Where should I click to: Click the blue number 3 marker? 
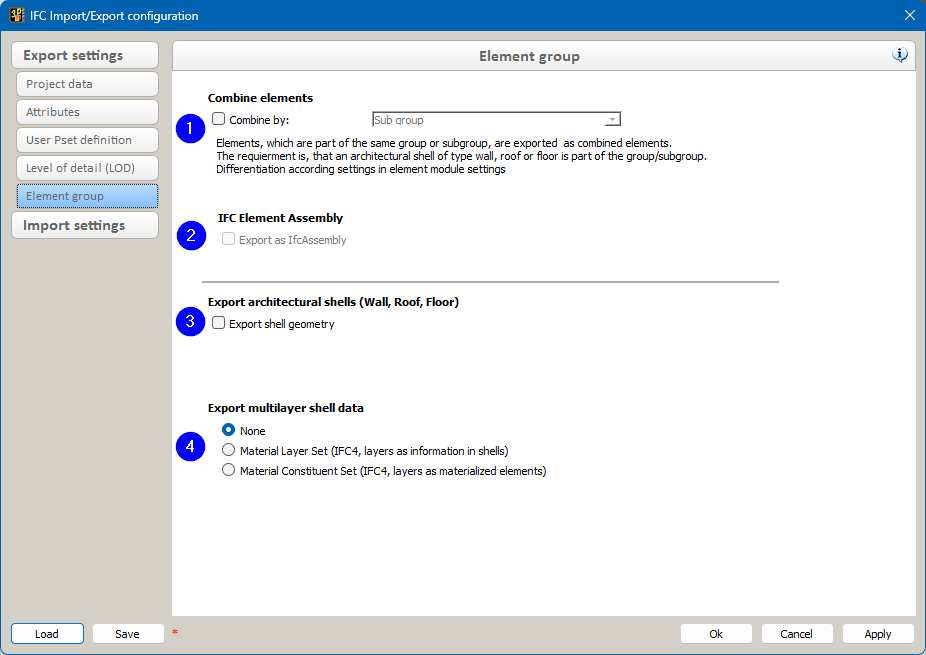[190, 322]
